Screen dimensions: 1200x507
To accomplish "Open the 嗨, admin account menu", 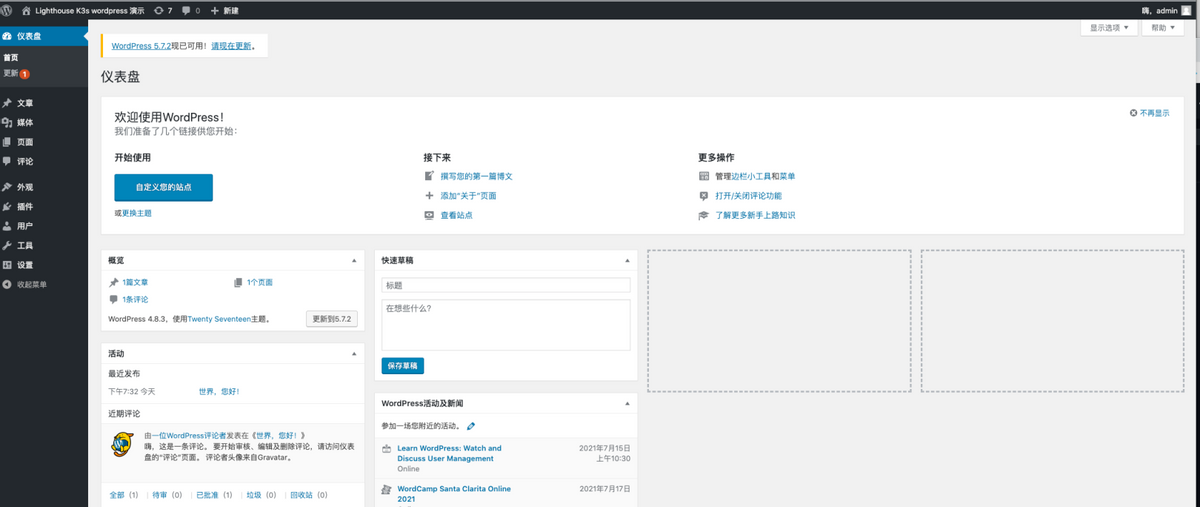I will 1167,9.
